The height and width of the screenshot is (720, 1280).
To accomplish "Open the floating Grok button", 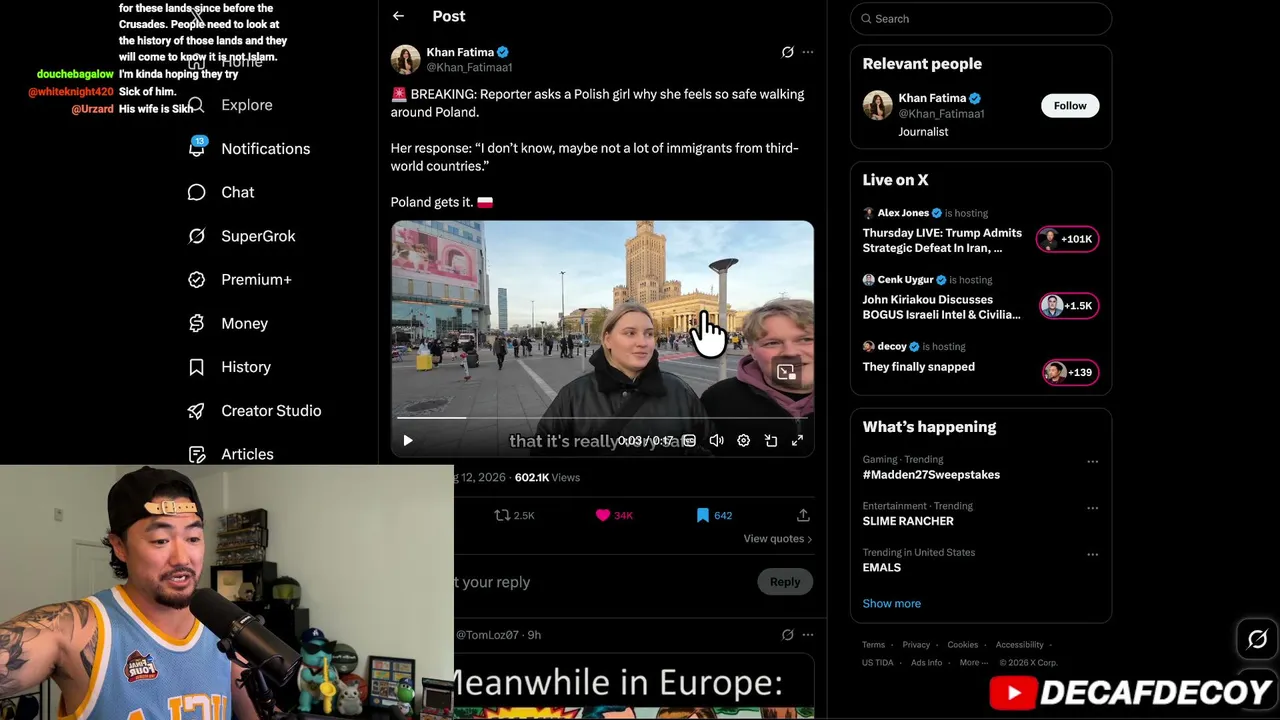I will (x=1257, y=639).
